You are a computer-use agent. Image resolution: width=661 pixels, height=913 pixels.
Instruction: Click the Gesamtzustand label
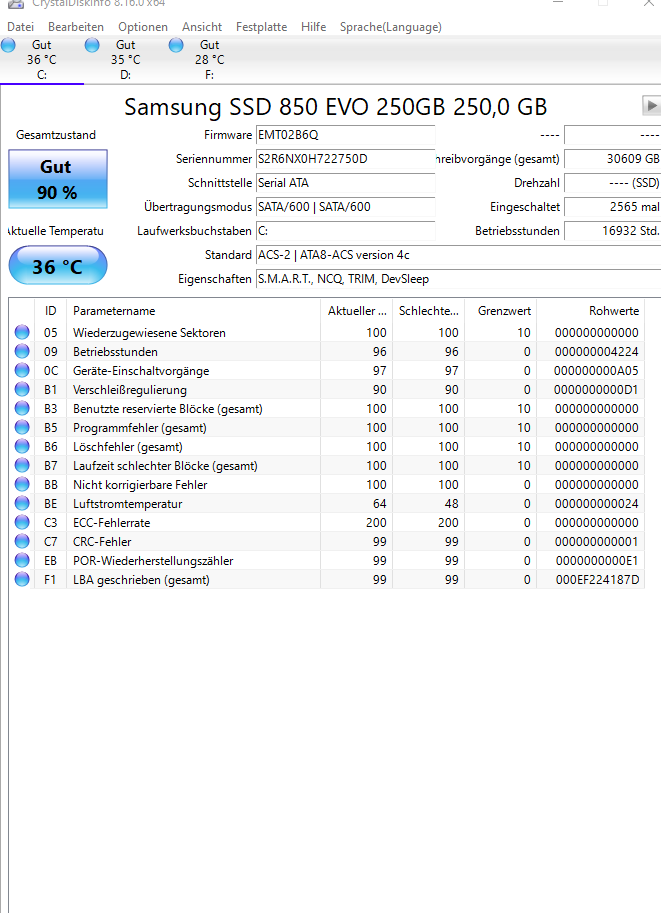point(56,135)
